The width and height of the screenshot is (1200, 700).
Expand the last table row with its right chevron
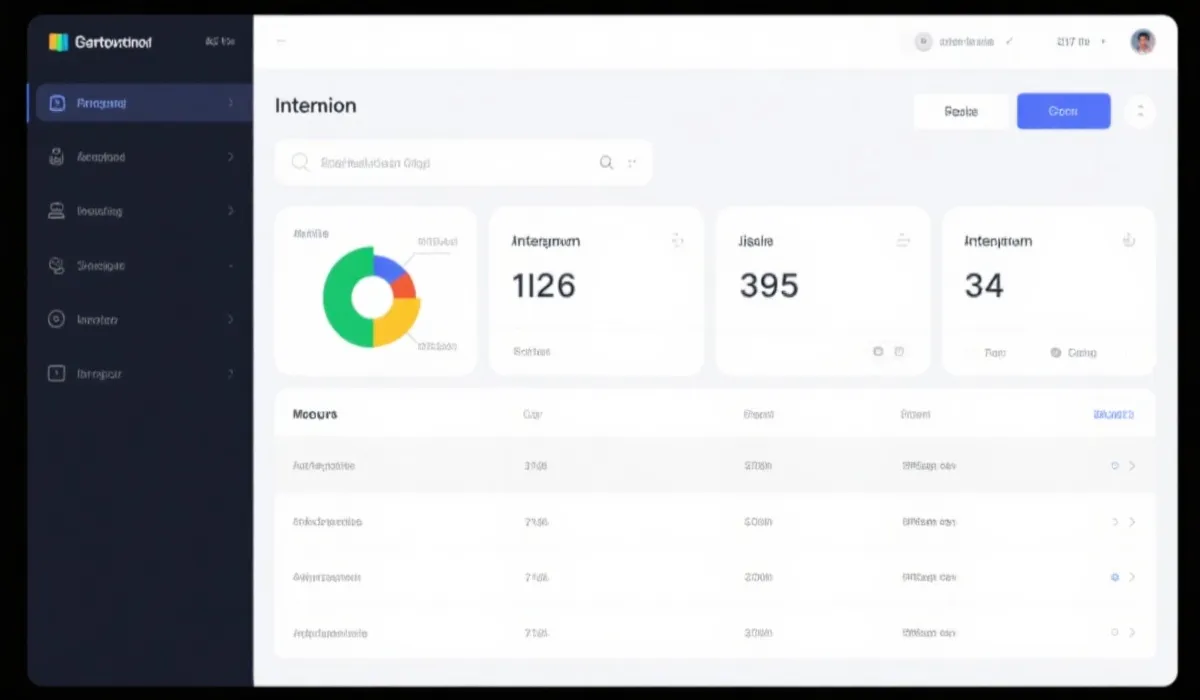1132,633
